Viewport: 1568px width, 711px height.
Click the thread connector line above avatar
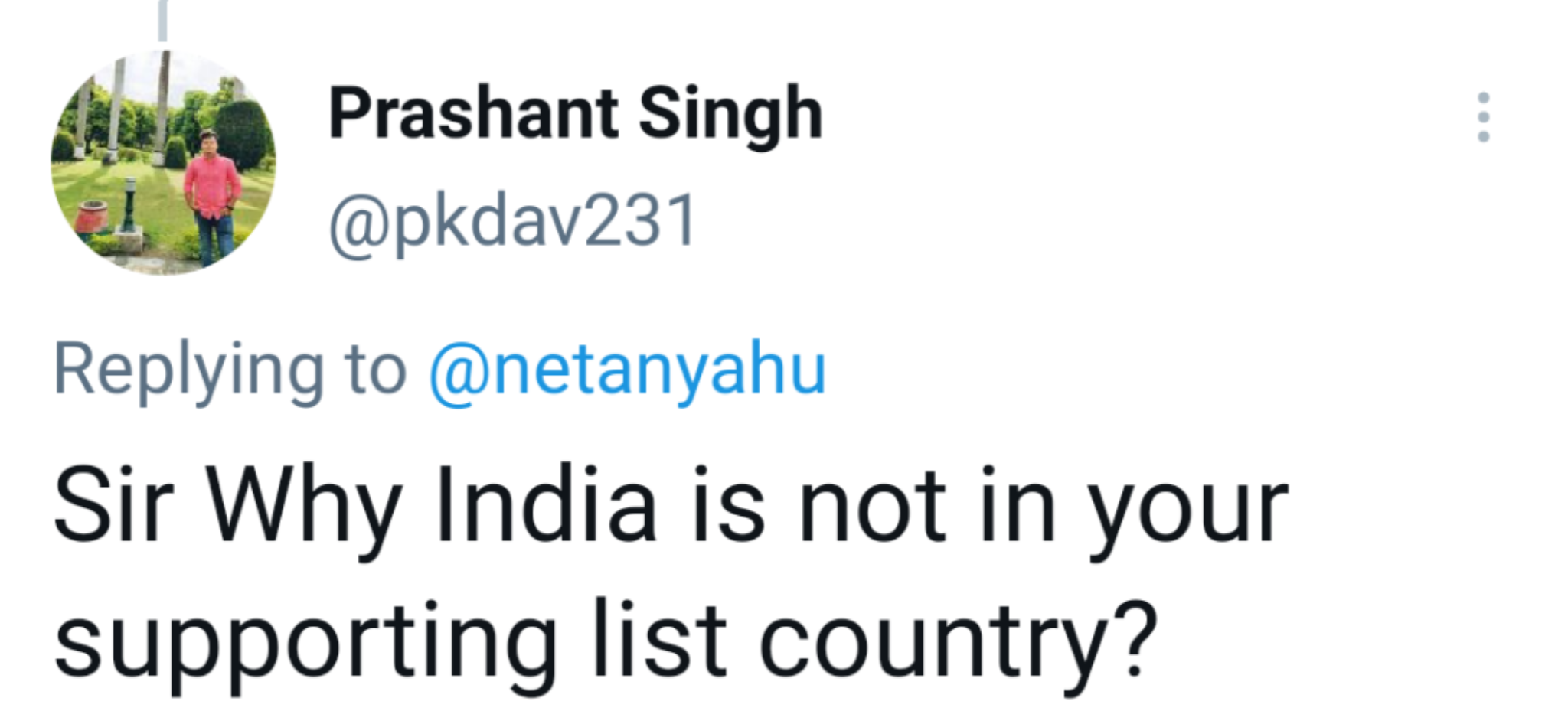coord(162,21)
